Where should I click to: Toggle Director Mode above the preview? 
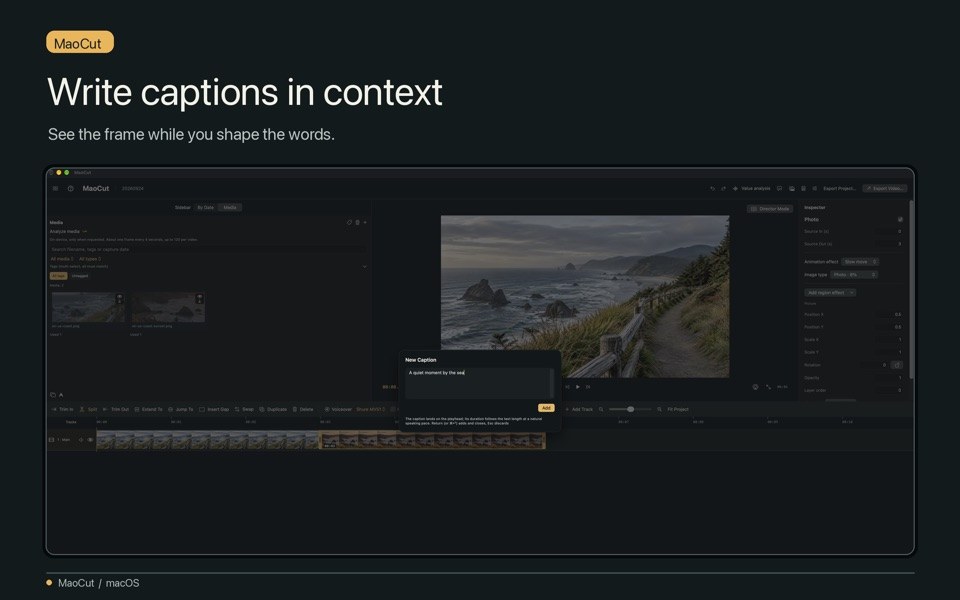[770, 209]
